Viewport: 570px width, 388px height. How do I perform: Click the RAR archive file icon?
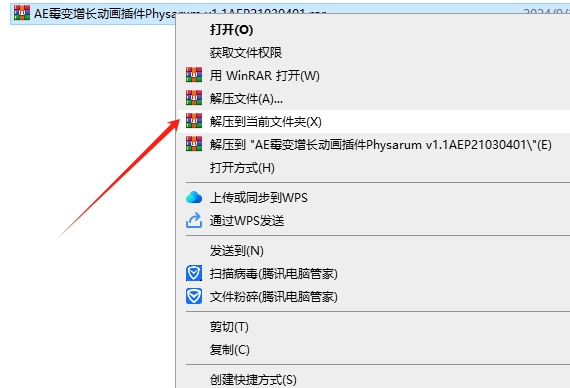coord(22,13)
